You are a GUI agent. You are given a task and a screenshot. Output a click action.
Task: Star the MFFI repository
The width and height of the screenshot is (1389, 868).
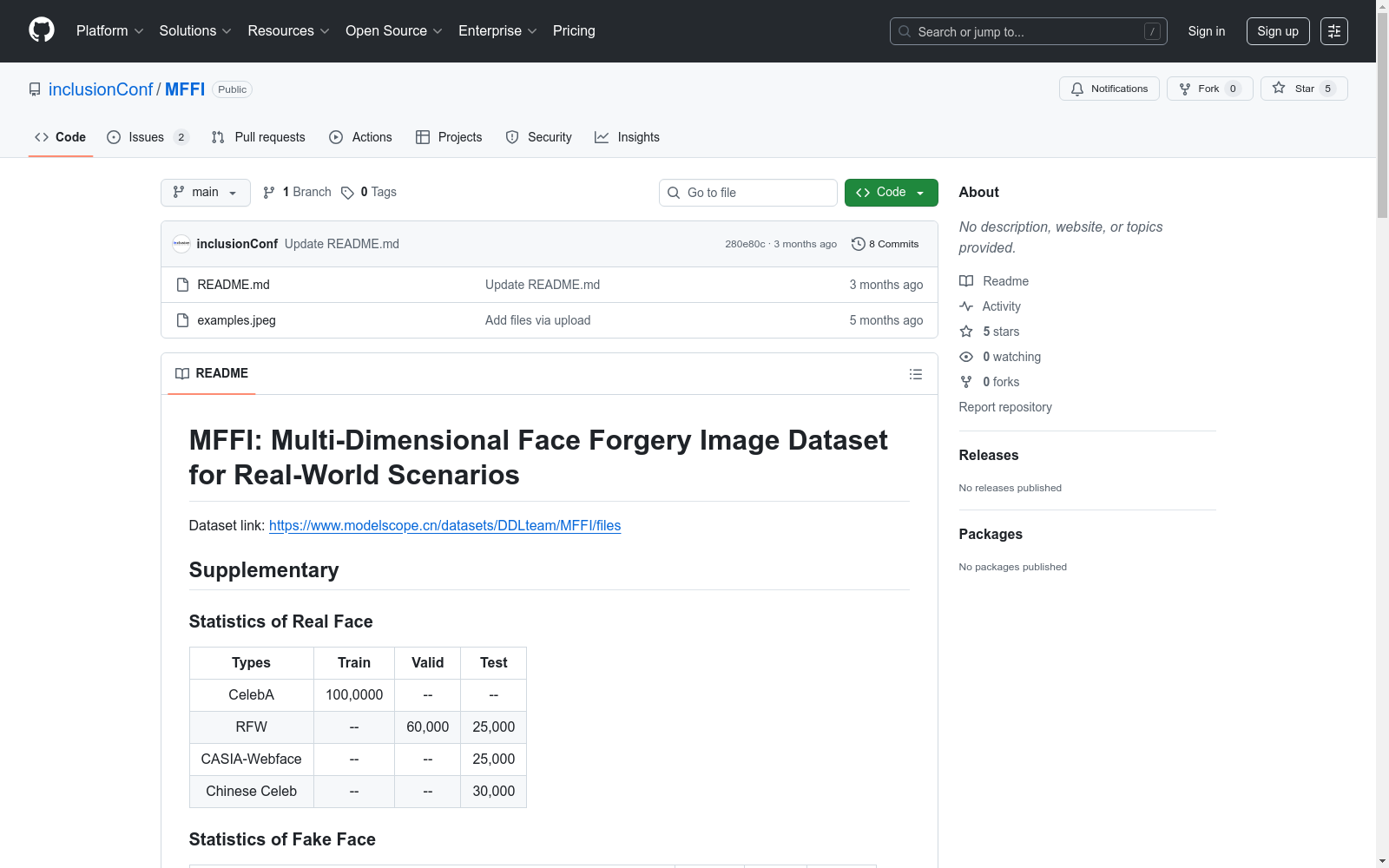click(x=1303, y=89)
